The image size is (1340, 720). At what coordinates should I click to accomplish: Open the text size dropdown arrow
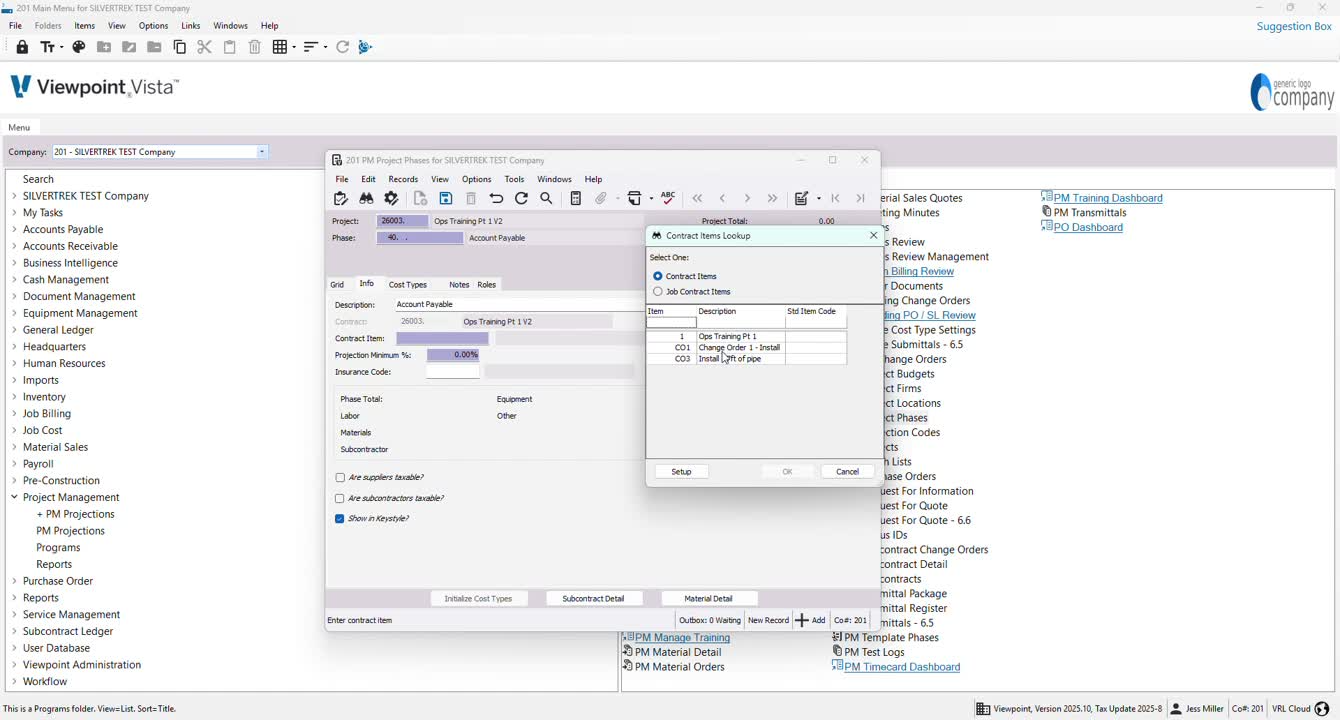pyautogui.click(x=61, y=47)
